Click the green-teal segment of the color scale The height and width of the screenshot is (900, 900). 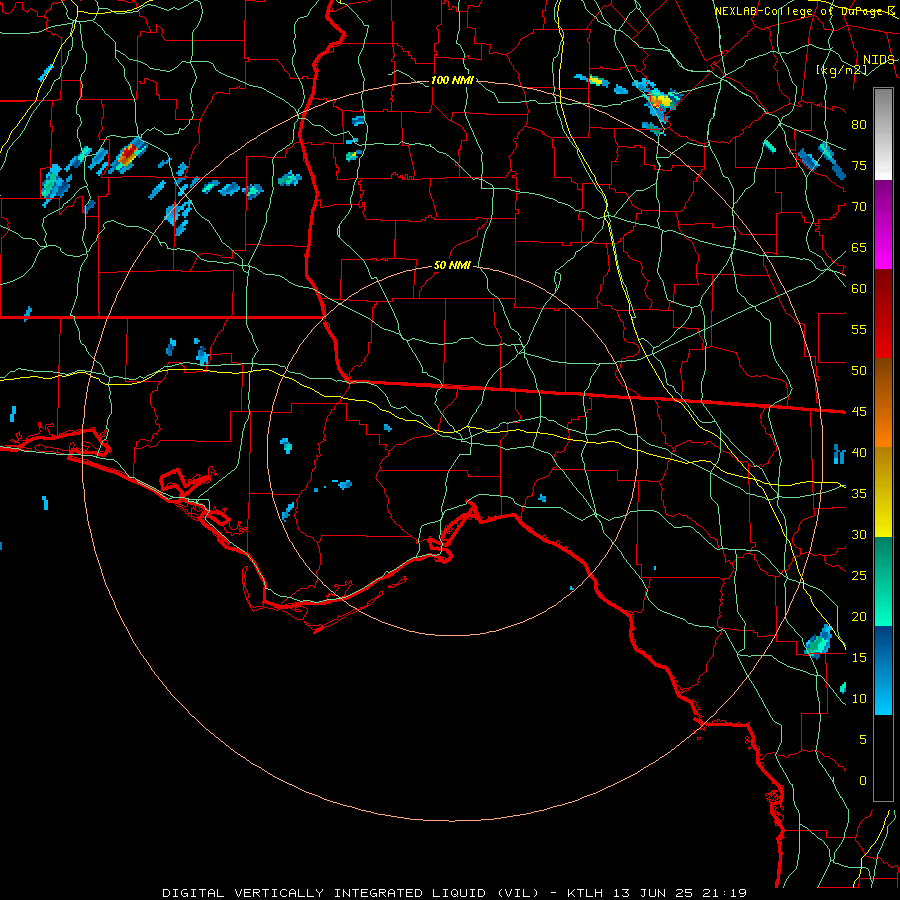click(x=883, y=581)
